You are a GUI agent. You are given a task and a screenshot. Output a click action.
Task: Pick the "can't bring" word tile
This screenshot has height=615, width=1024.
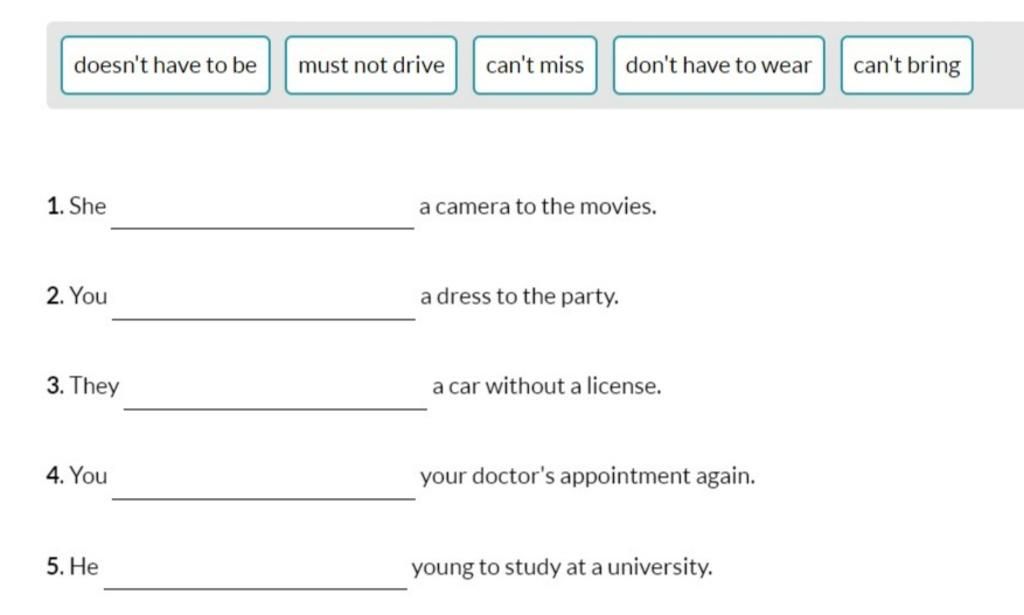tap(906, 65)
